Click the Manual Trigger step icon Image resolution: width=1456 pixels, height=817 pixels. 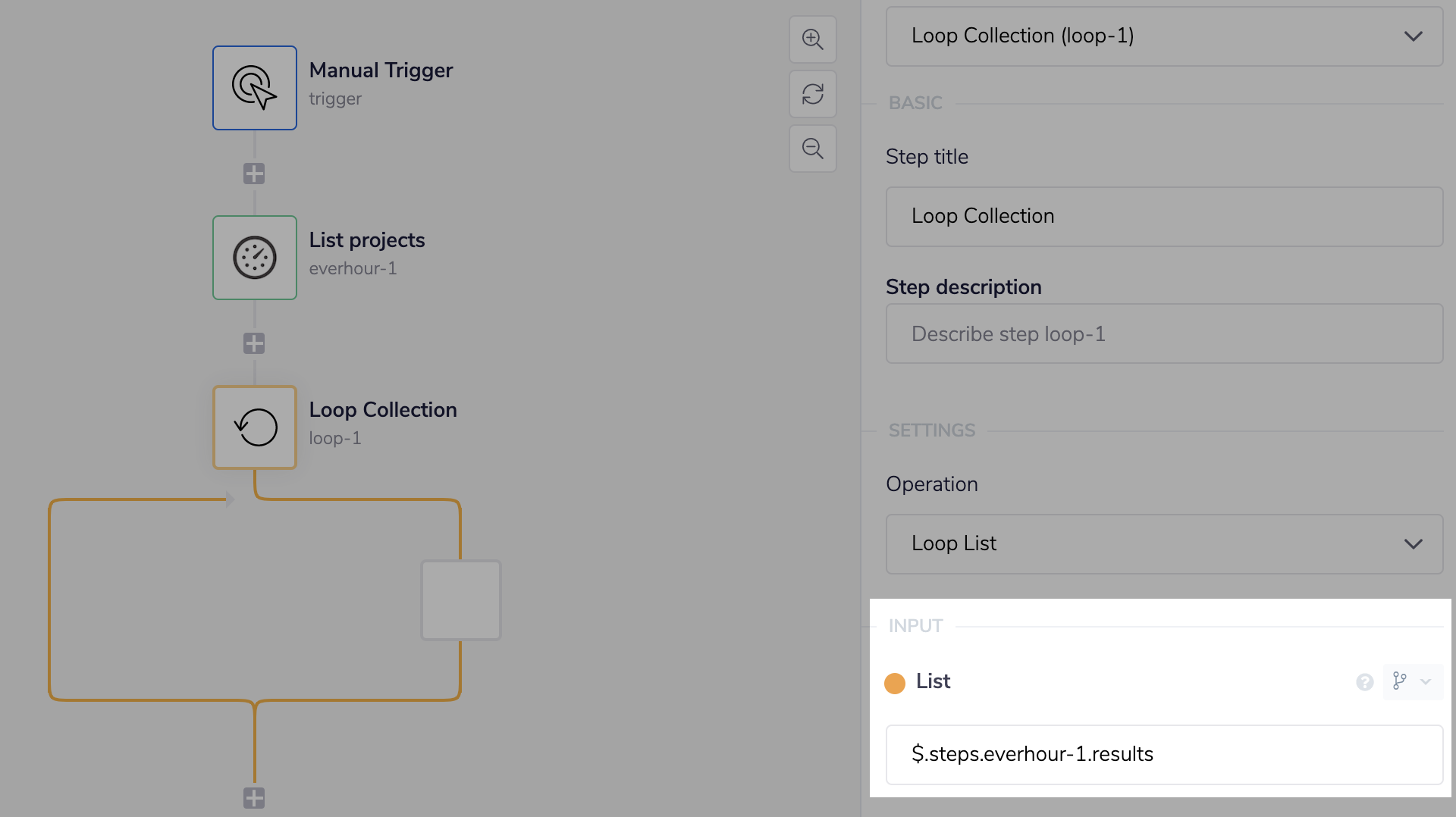[x=254, y=88]
